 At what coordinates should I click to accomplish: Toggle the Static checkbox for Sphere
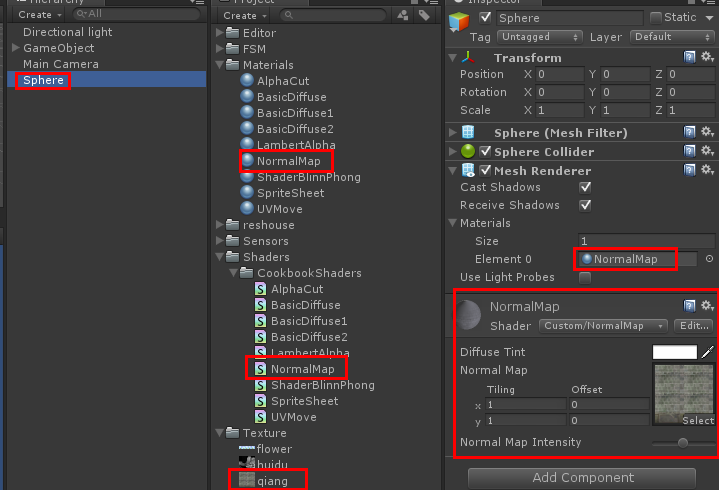click(656, 18)
